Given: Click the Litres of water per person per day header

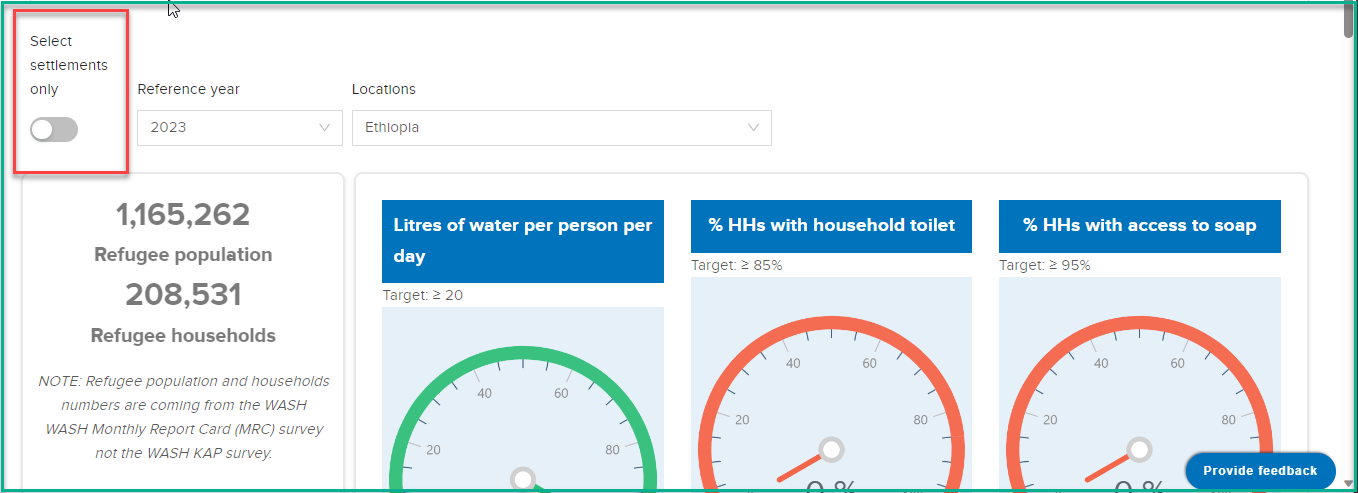Looking at the screenshot, I should pyautogui.click(x=523, y=241).
